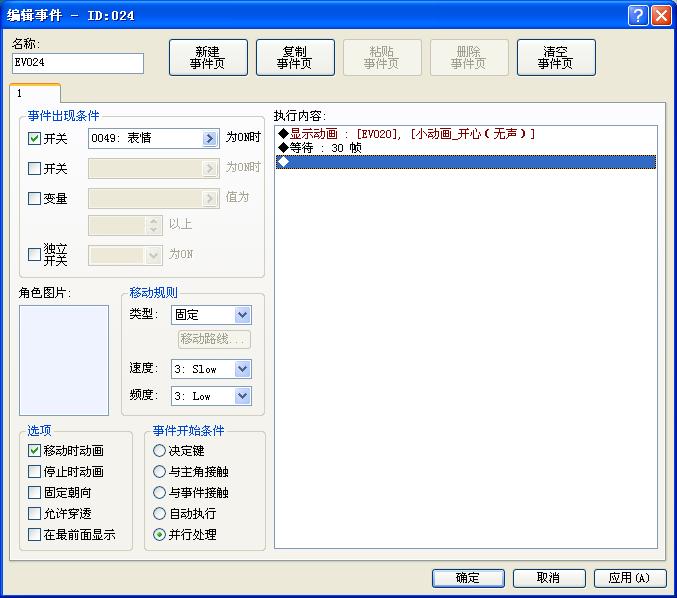Enable the 变量 condition checkbox
Viewport: 677px width, 598px height.
[x=34, y=199]
